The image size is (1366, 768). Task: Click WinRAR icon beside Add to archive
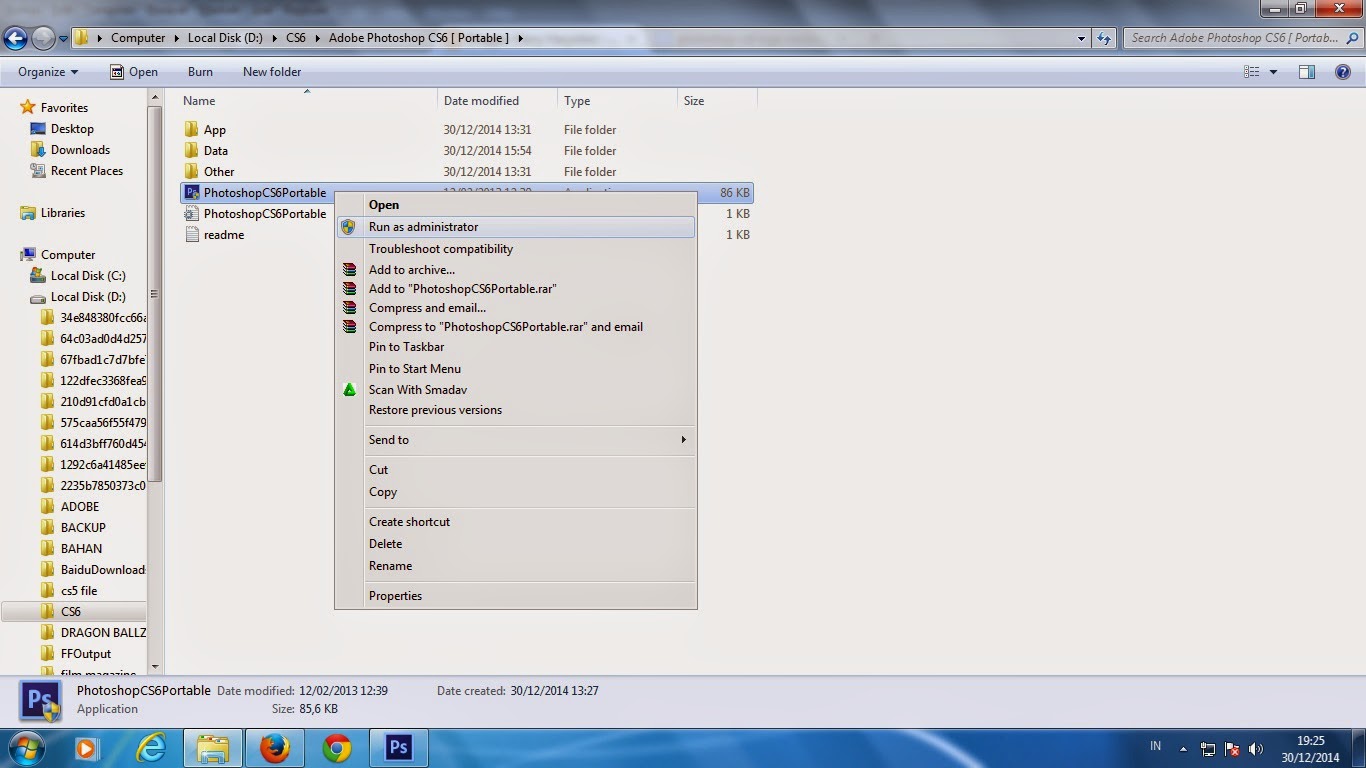click(x=349, y=270)
